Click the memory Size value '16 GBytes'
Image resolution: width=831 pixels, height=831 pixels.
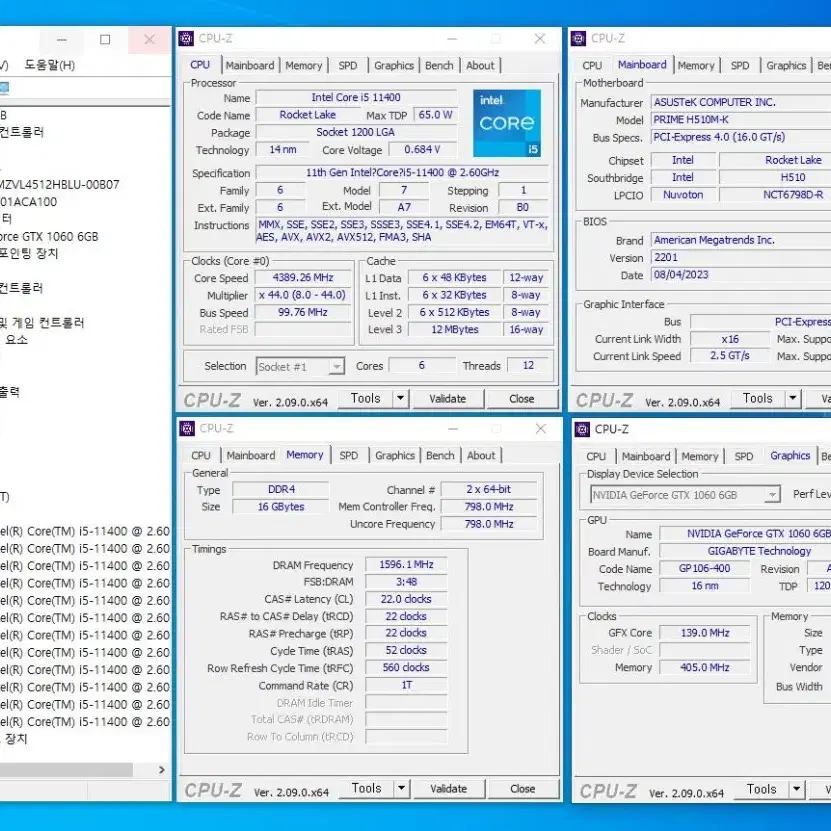pos(281,507)
